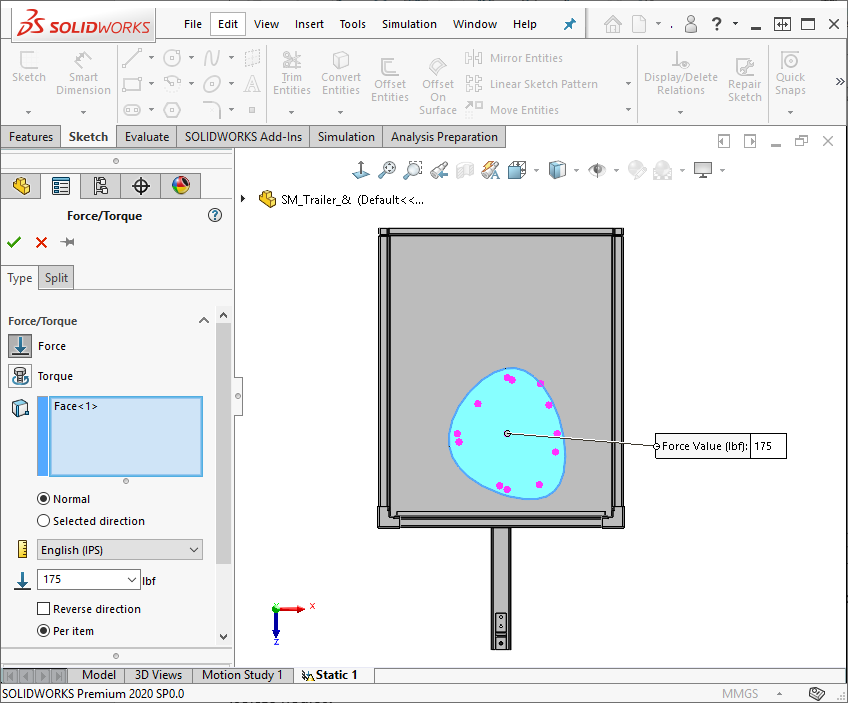Open the ConfigurationManager tab icon
The width and height of the screenshot is (848, 703).
101,186
